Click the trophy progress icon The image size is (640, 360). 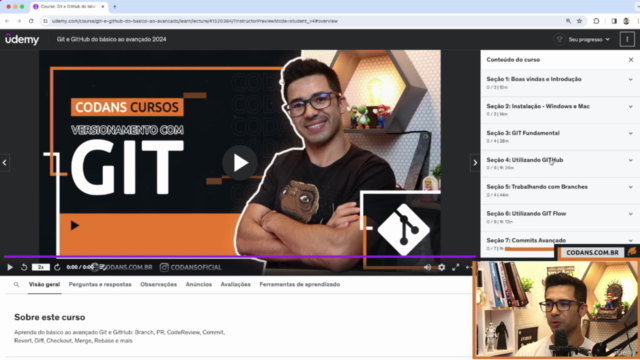coord(560,40)
